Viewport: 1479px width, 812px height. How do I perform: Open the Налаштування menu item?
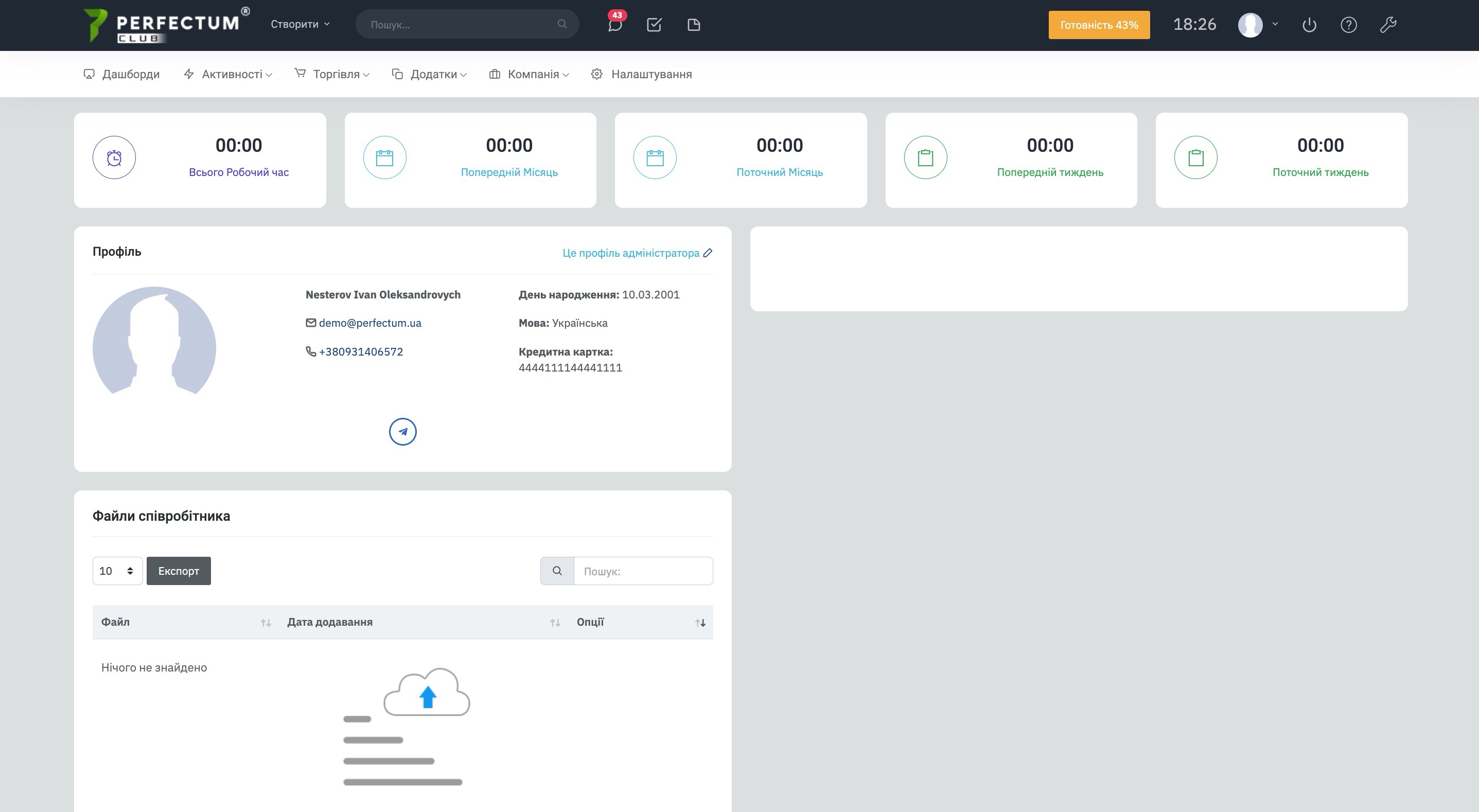click(650, 74)
